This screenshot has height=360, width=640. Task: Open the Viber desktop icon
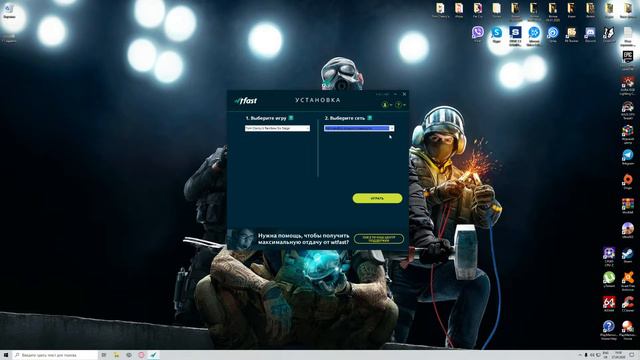click(x=478, y=33)
